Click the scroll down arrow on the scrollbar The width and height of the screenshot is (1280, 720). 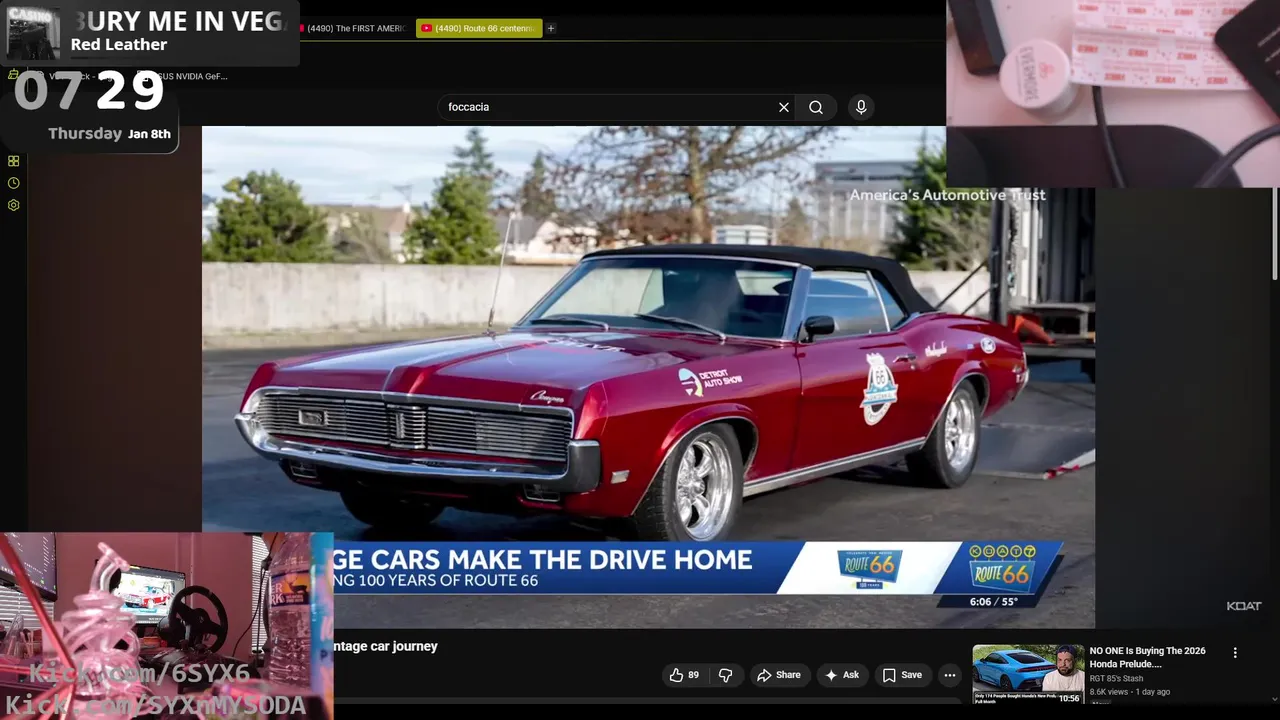tap(1274, 699)
